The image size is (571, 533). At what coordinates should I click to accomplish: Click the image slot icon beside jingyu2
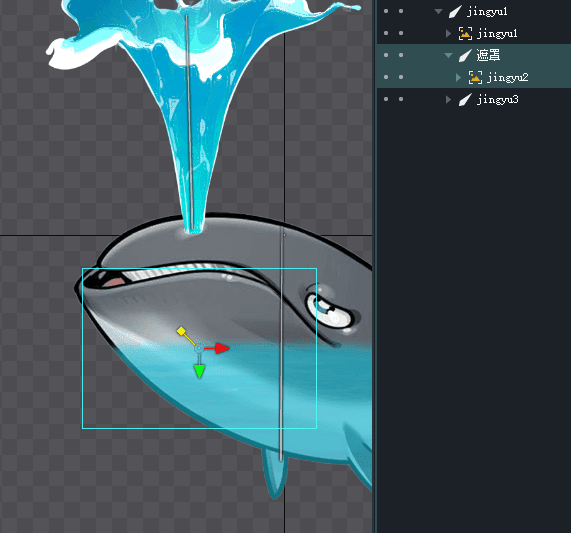coord(475,78)
